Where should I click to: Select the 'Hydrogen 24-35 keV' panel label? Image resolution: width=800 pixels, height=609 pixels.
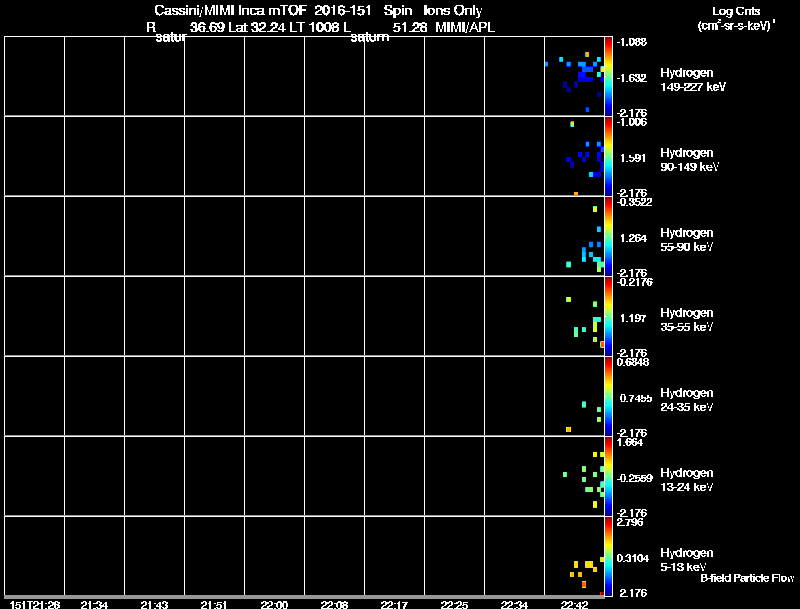coord(687,400)
